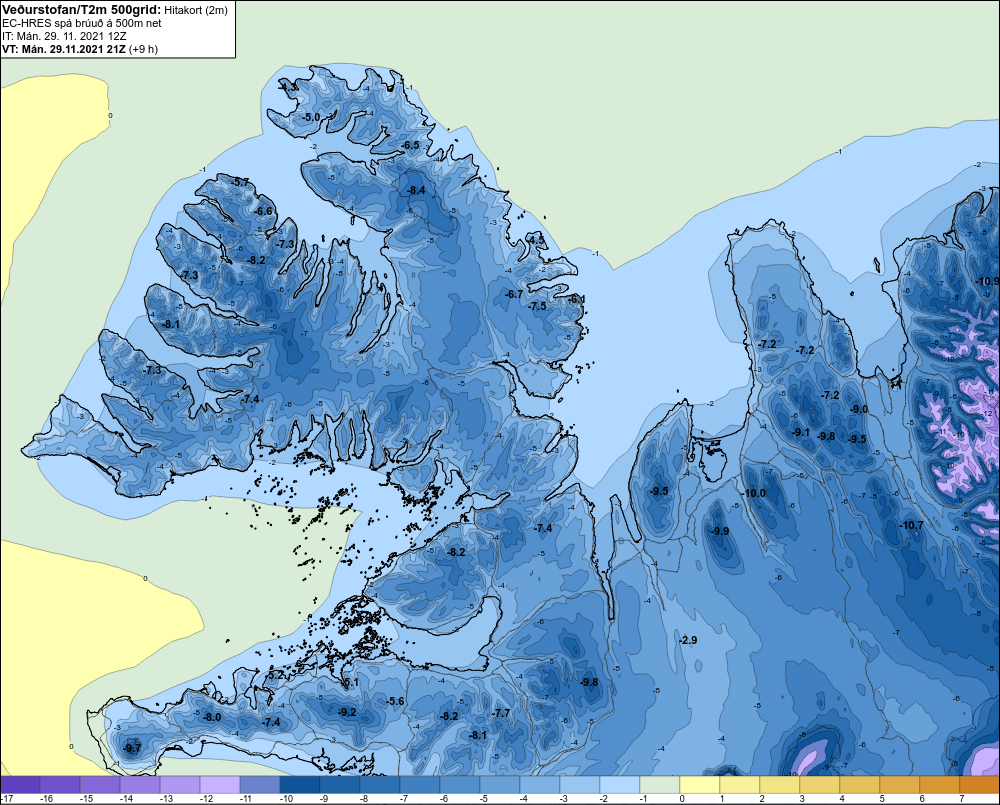Click the '-8' legend scale label

pyautogui.click(x=364, y=799)
